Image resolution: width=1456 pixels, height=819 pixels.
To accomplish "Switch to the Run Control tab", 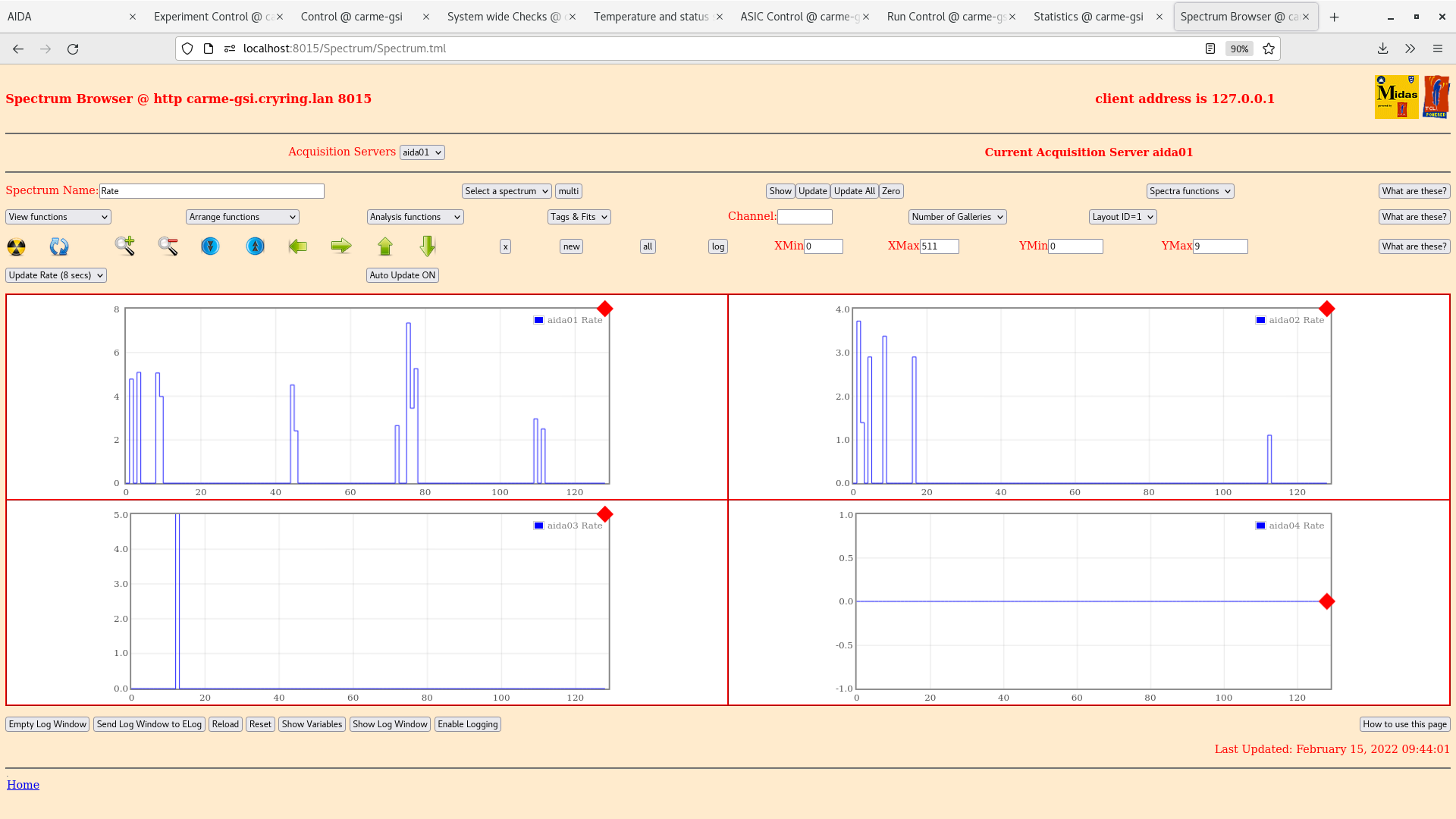I will 946,17.
